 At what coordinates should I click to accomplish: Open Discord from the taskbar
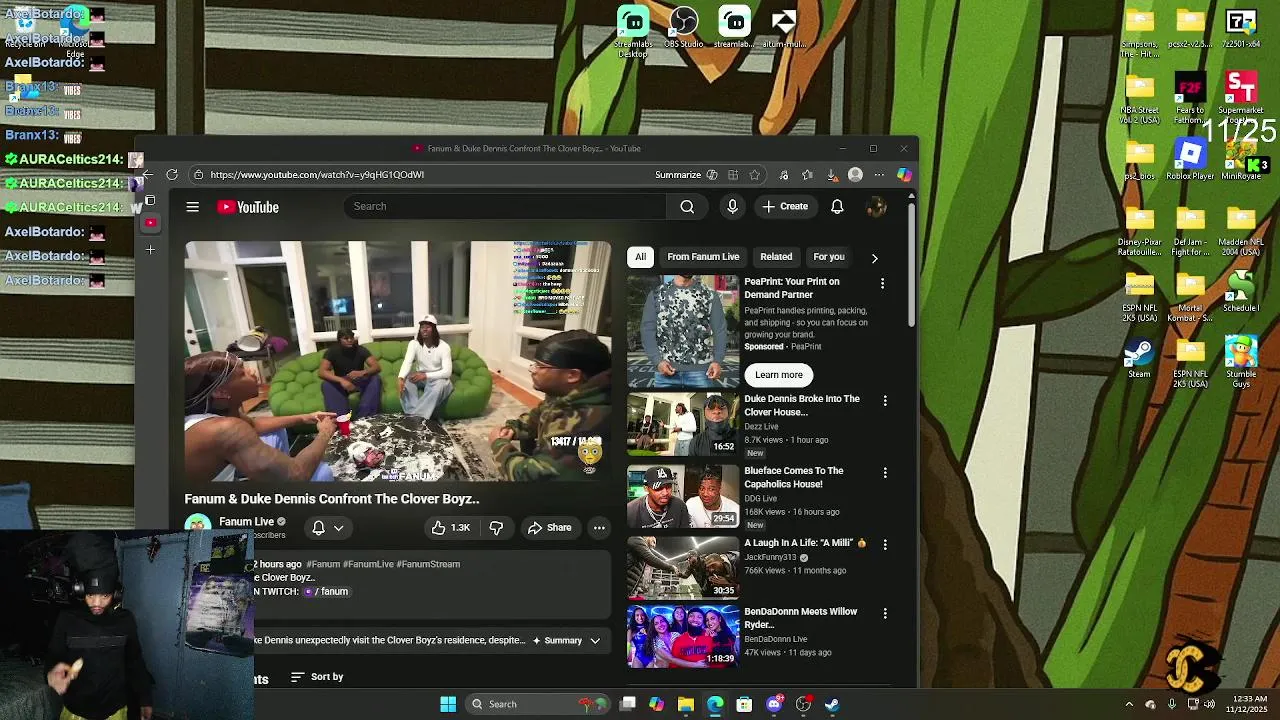coord(774,704)
